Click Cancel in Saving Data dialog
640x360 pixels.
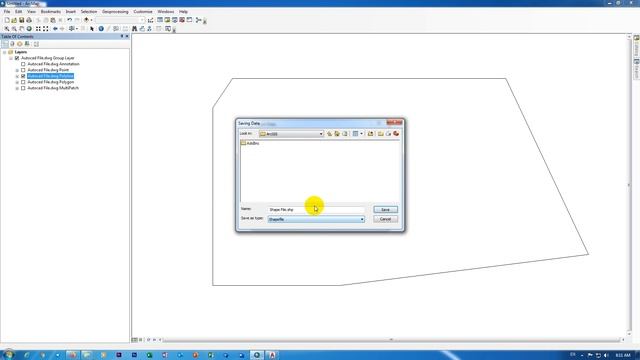(x=385, y=219)
